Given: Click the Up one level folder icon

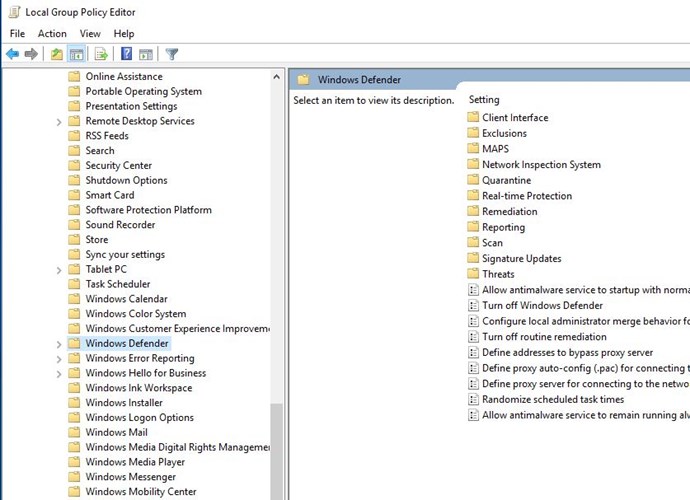Looking at the screenshot, I should click(57, 54).
